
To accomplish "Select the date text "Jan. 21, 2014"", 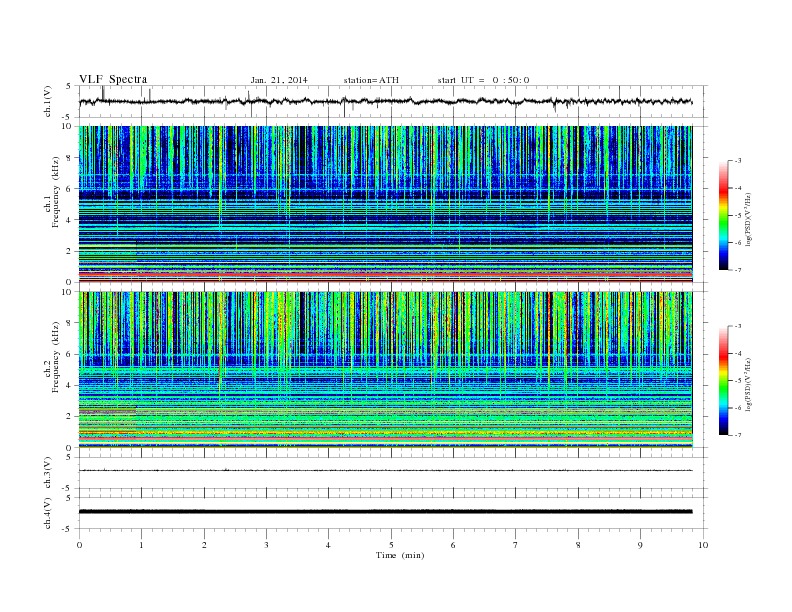I will pyautogui.click(x=279, y=80).
